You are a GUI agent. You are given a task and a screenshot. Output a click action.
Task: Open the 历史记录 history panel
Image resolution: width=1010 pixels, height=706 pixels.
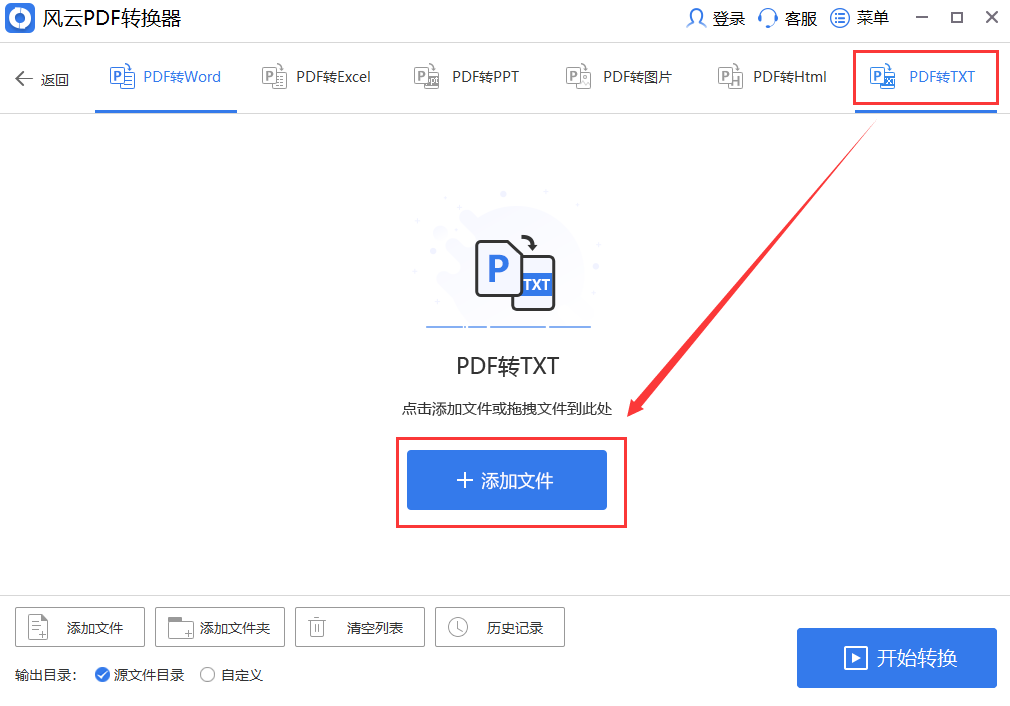[500, 627]
